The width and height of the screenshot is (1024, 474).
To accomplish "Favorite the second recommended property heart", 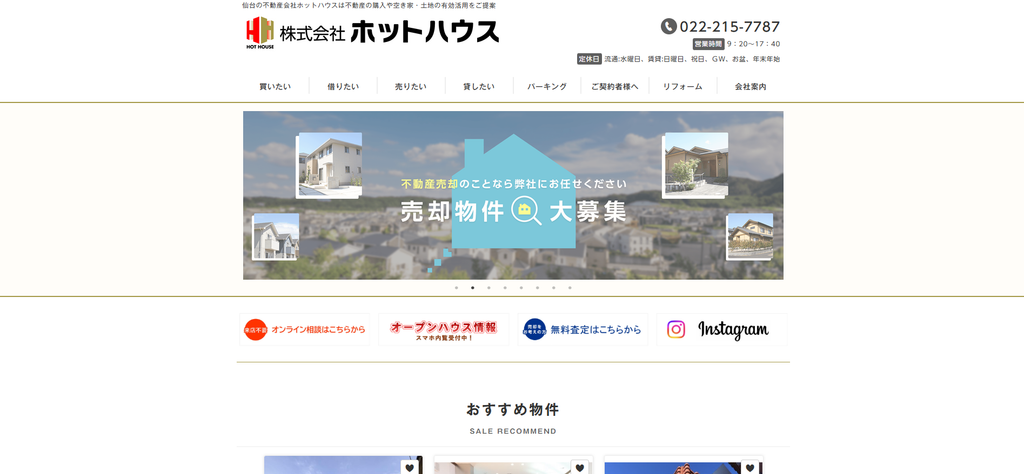I will (580, 467).
